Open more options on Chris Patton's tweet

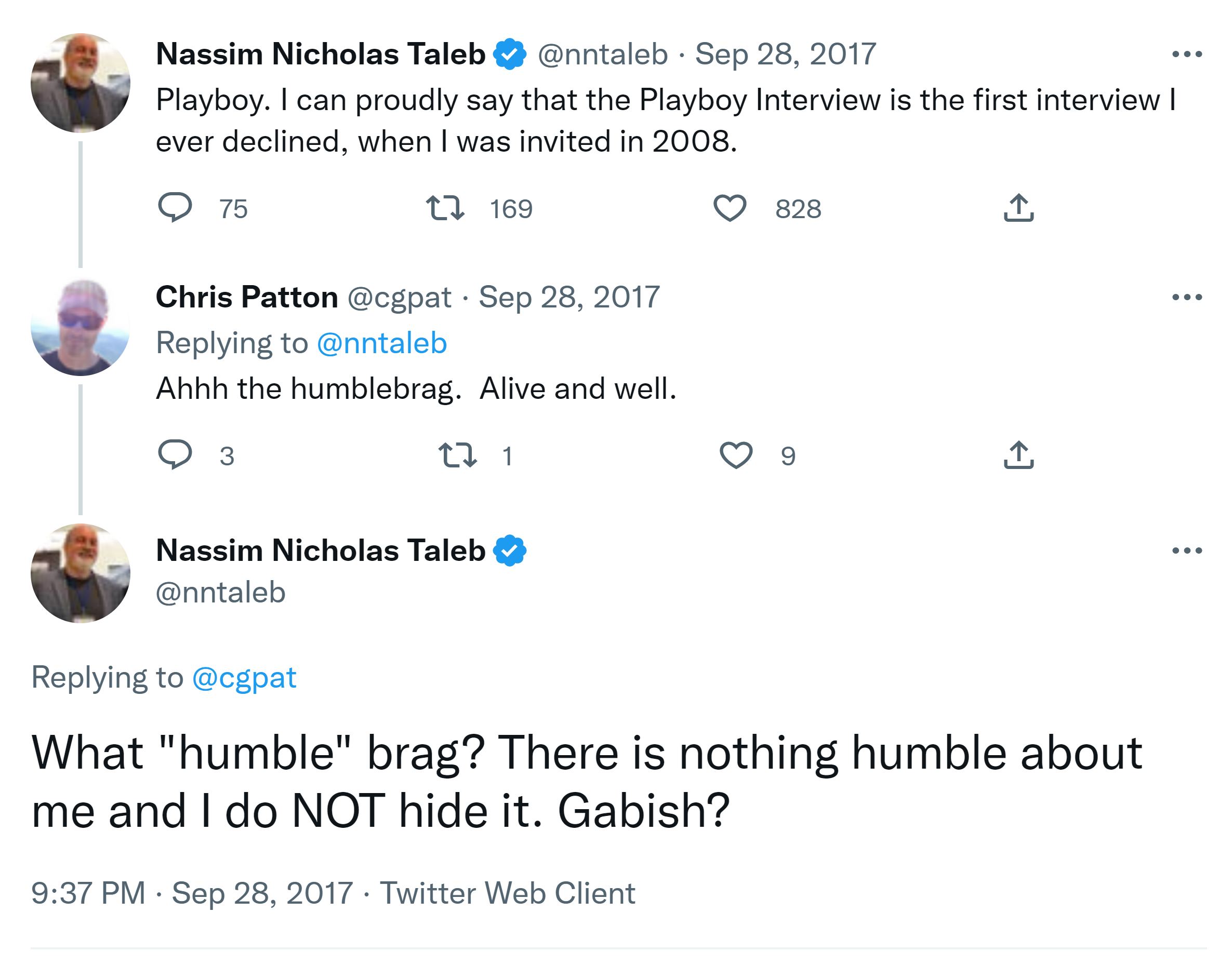1187,298
